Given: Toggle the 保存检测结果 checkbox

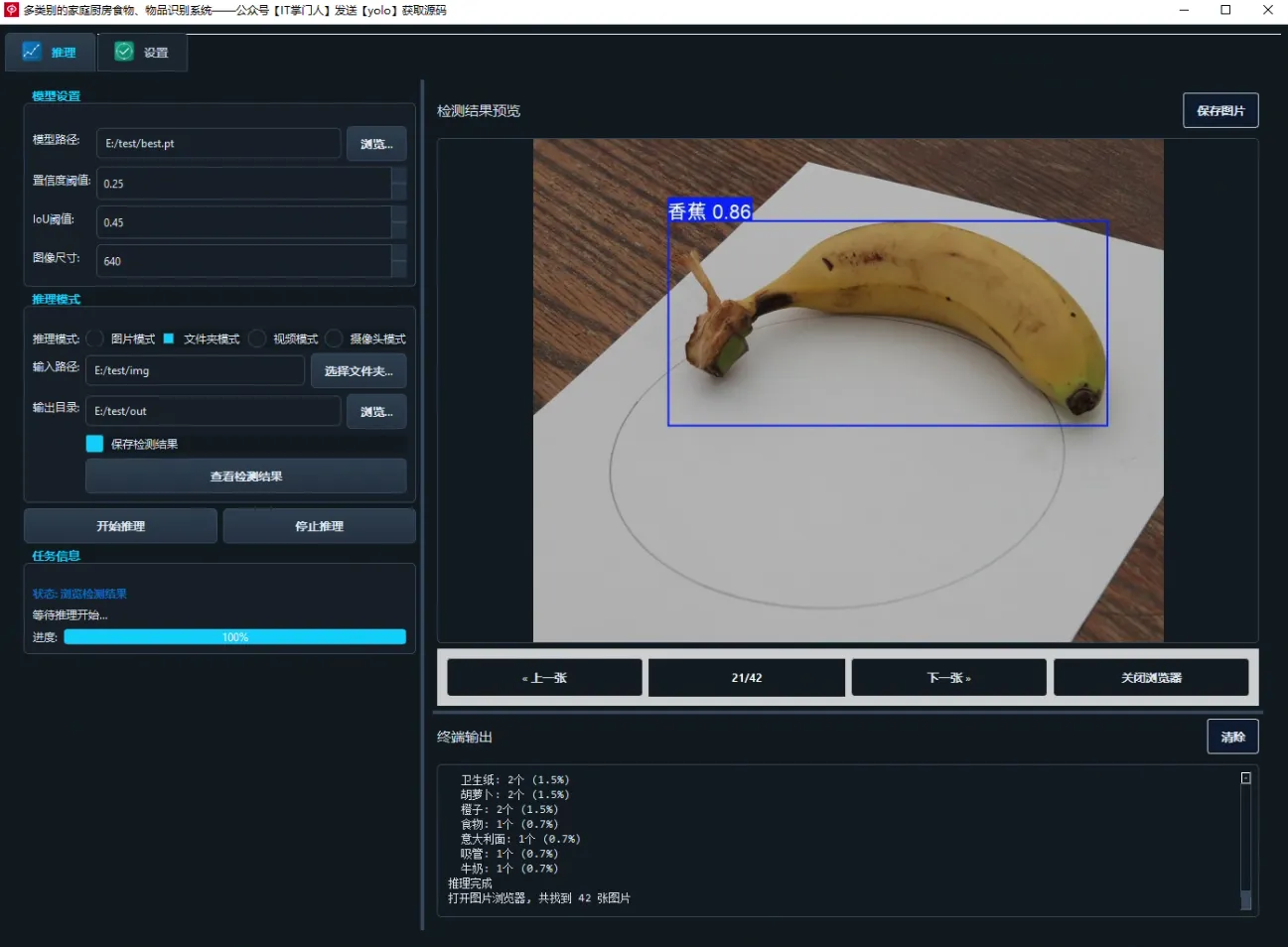Looking at the screenshot, I should (x=95, y=444).
